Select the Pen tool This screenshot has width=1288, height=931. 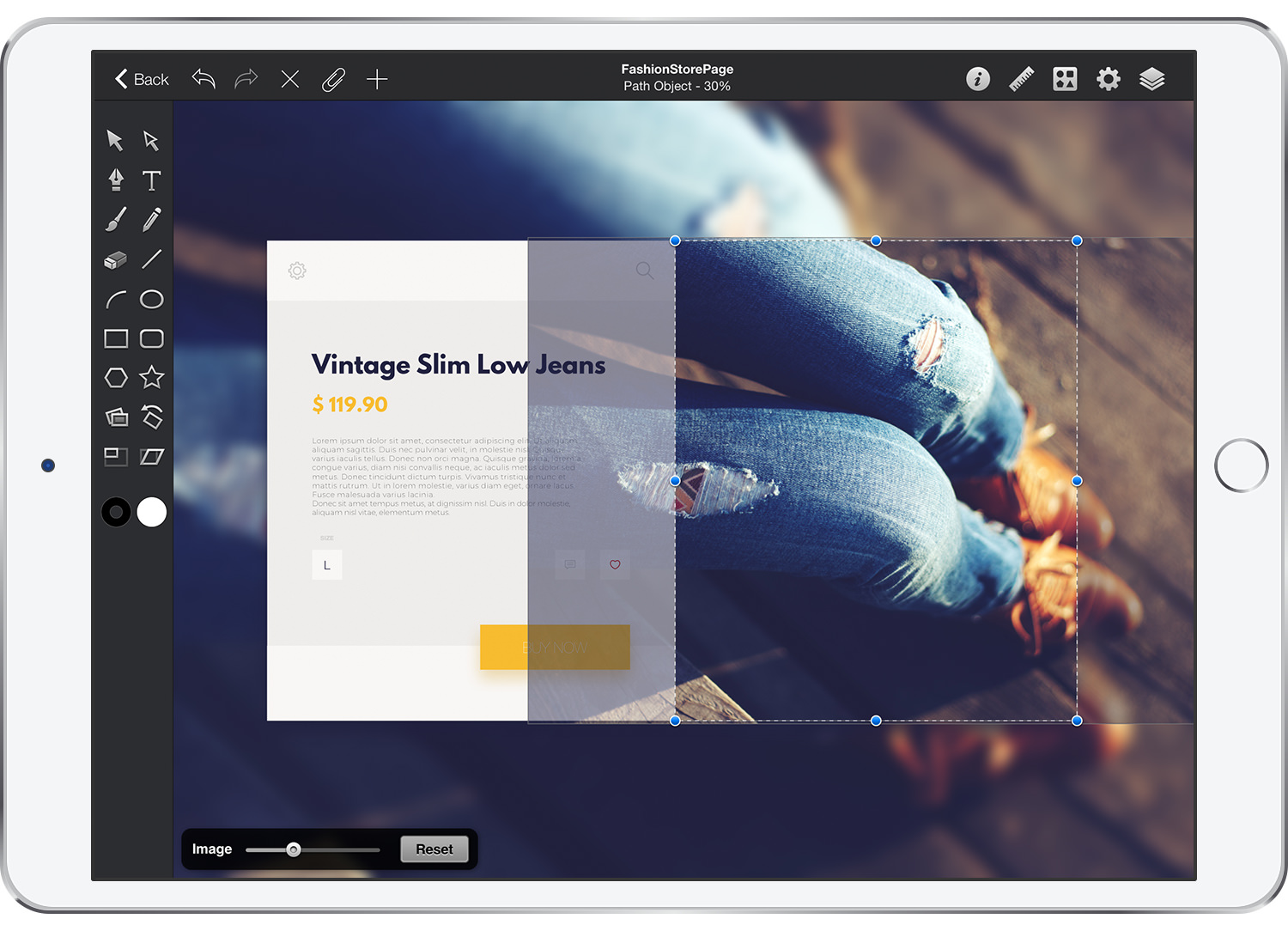(116, 180)
